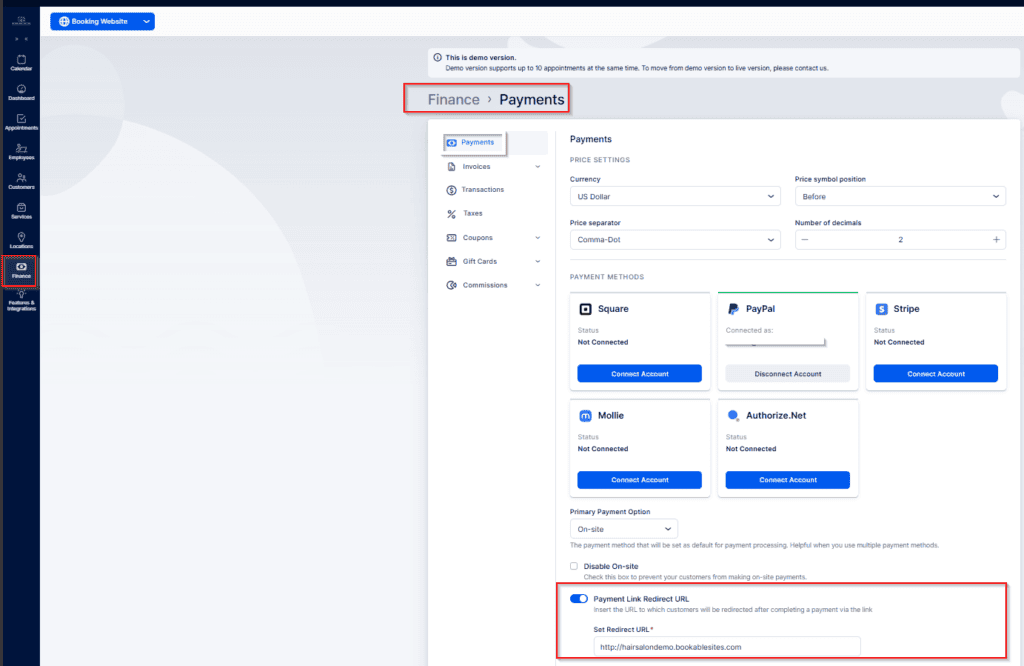Click the Commissions pie icon
Screen dimensions: 1024x666
[451, 285]
